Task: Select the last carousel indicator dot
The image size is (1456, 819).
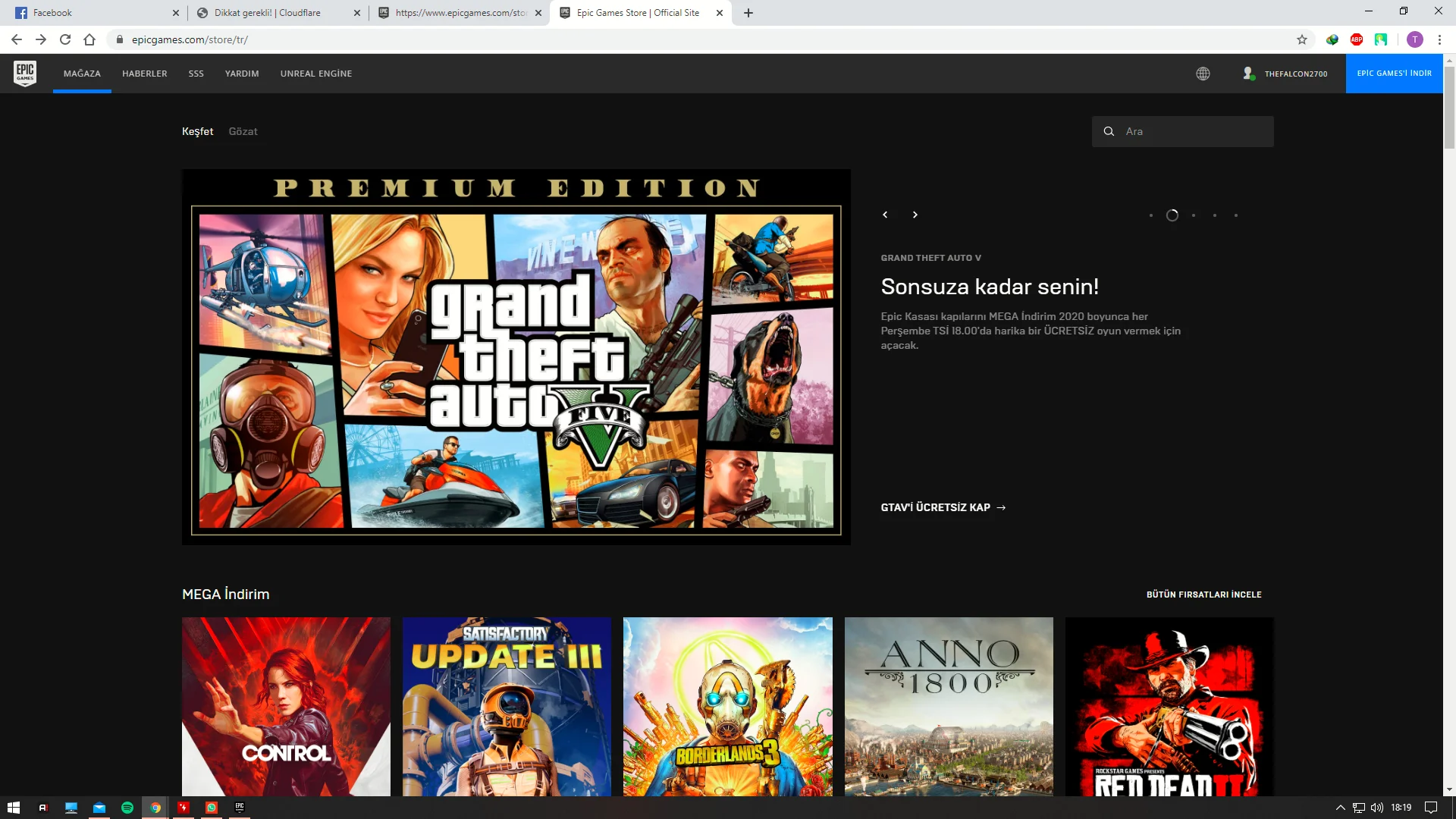Action: pyautogui.click(x=1236, y=215)
